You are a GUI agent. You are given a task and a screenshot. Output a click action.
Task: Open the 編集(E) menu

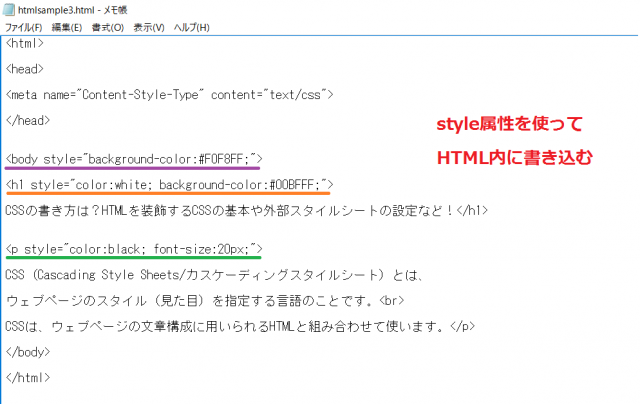tap(67, 28)
